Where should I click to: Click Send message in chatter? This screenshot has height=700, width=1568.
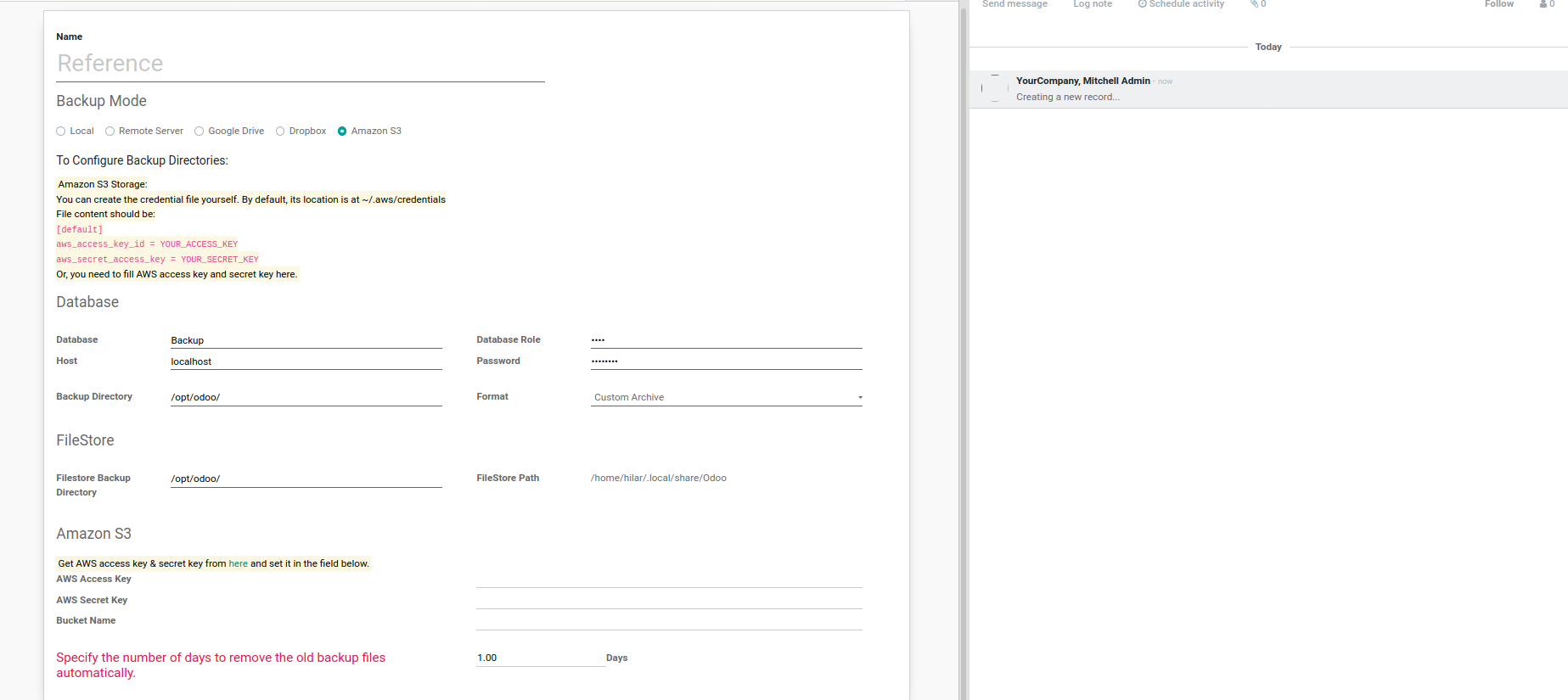[1014, 4]
